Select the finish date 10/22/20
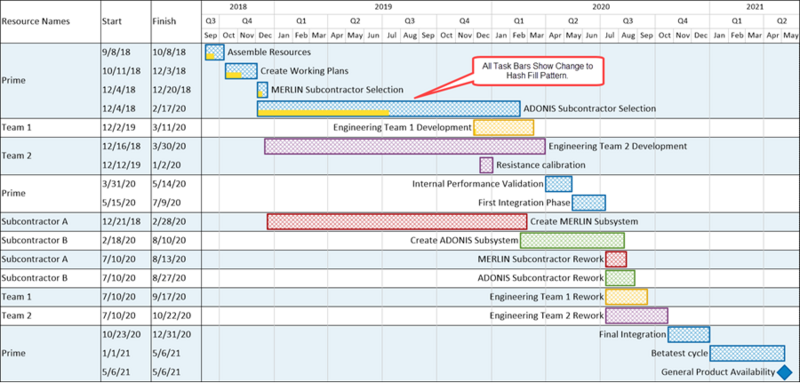 pyautogui.click(x=171, y=316)
